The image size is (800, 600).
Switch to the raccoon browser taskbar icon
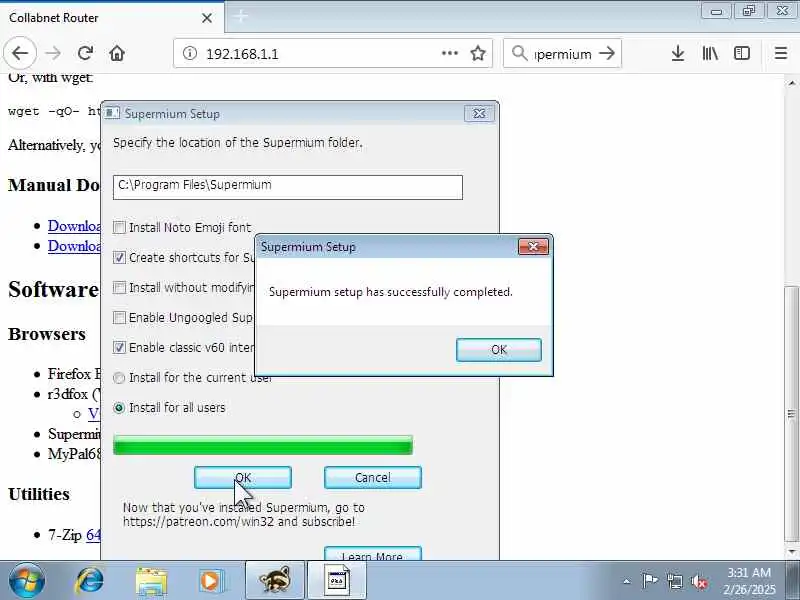(275, 581)
